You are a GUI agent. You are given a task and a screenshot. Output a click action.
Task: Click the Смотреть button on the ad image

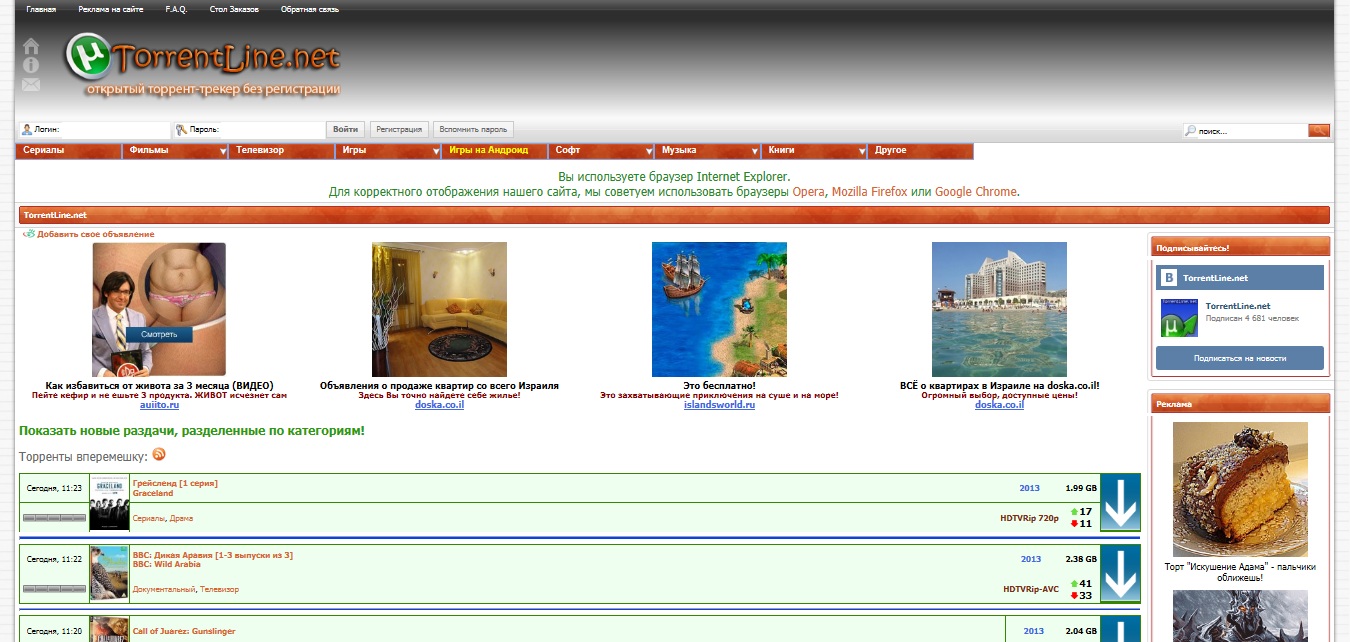click(159, 335)
